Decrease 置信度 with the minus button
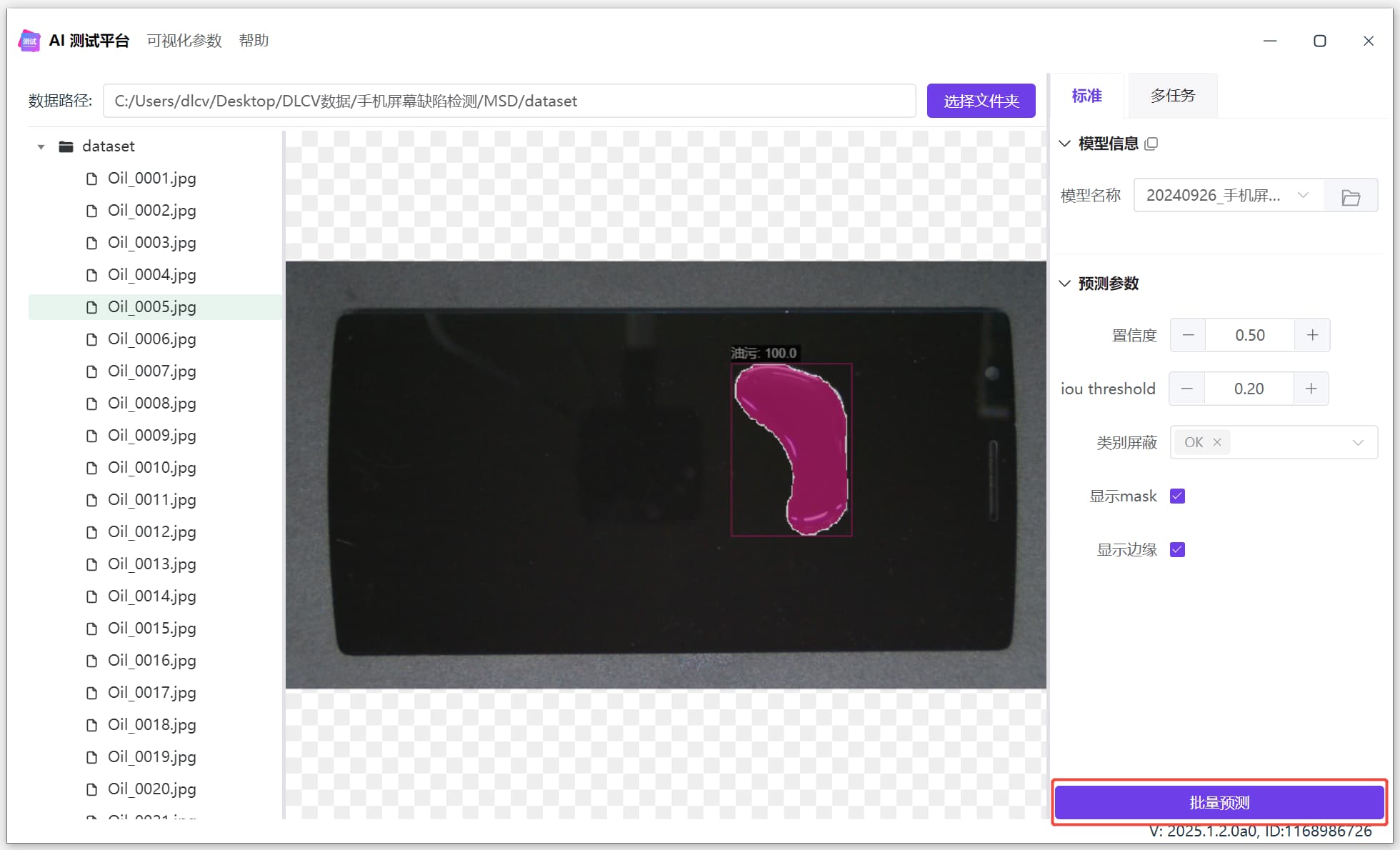The width and height of the screenshot is (1400, 850). click(1189, 335)
